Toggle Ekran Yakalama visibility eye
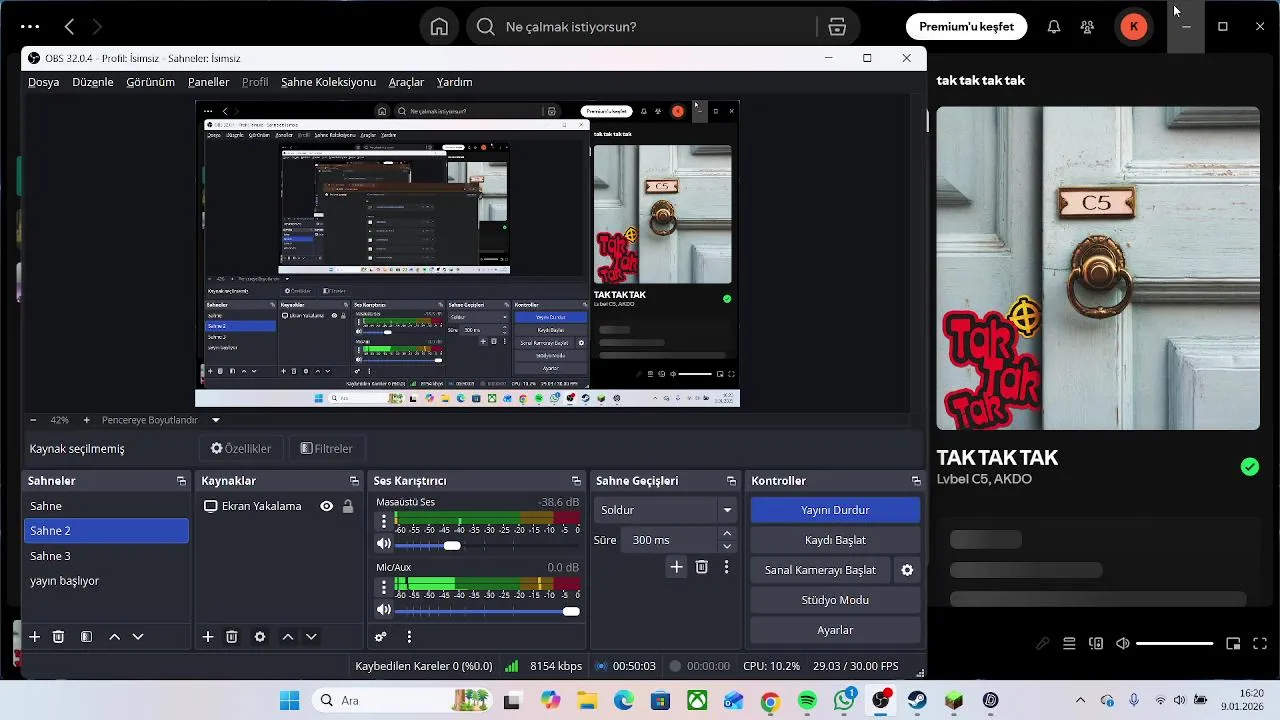Viewport: 1280px width, 720px height. coord(326,506)
